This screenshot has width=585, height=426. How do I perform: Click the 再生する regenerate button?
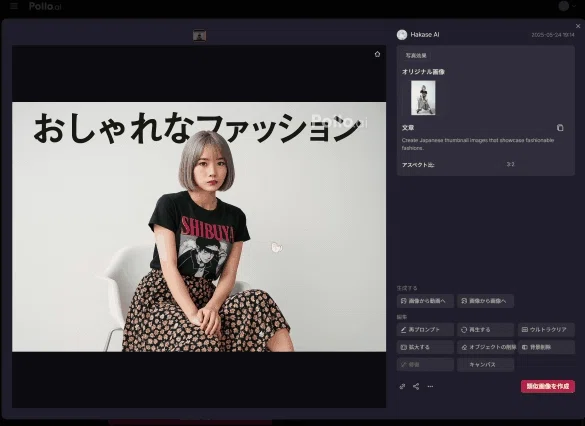(x=485, y=330)
